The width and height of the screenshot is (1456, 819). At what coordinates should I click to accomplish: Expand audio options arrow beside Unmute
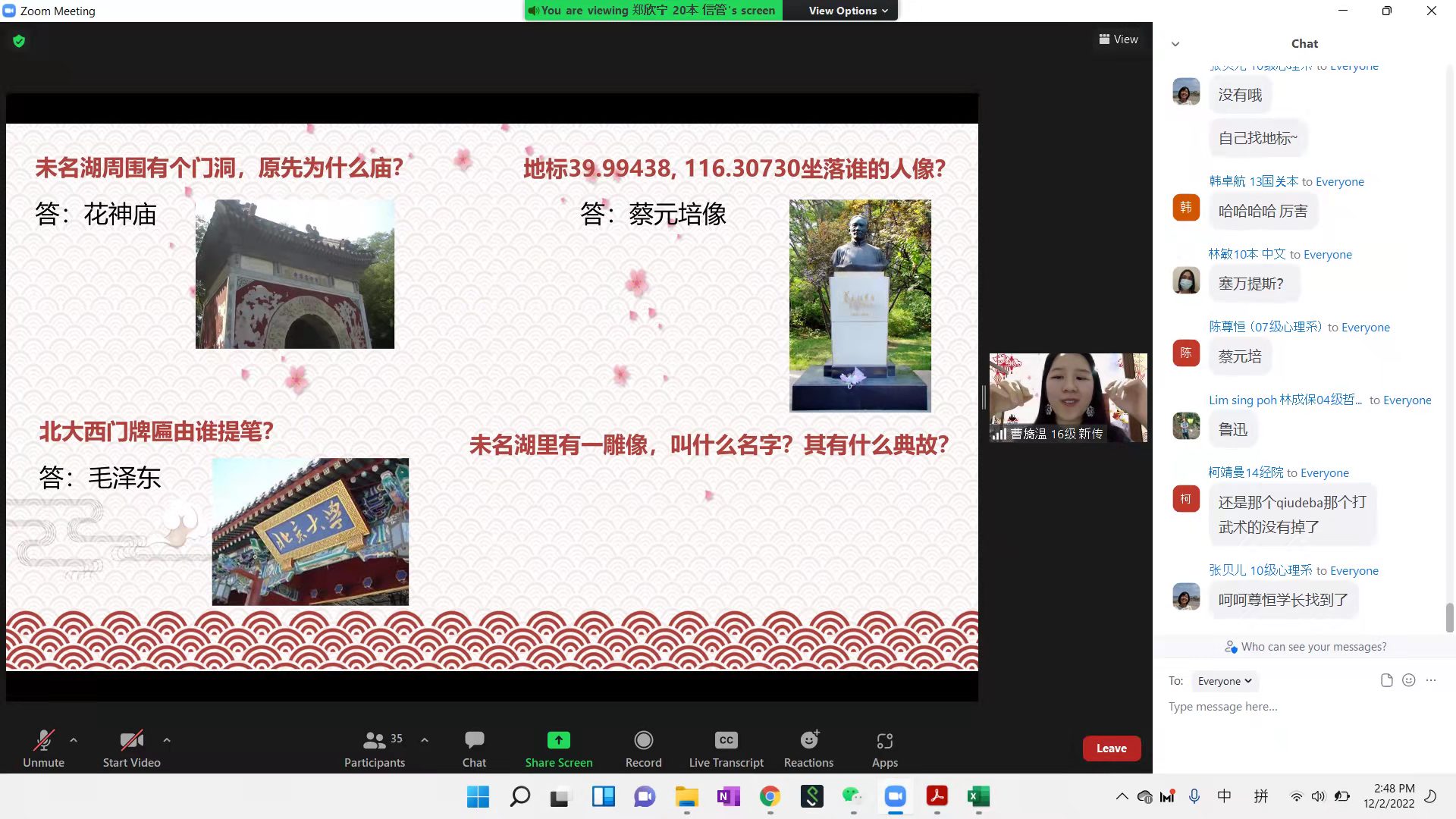coord(74,739)
